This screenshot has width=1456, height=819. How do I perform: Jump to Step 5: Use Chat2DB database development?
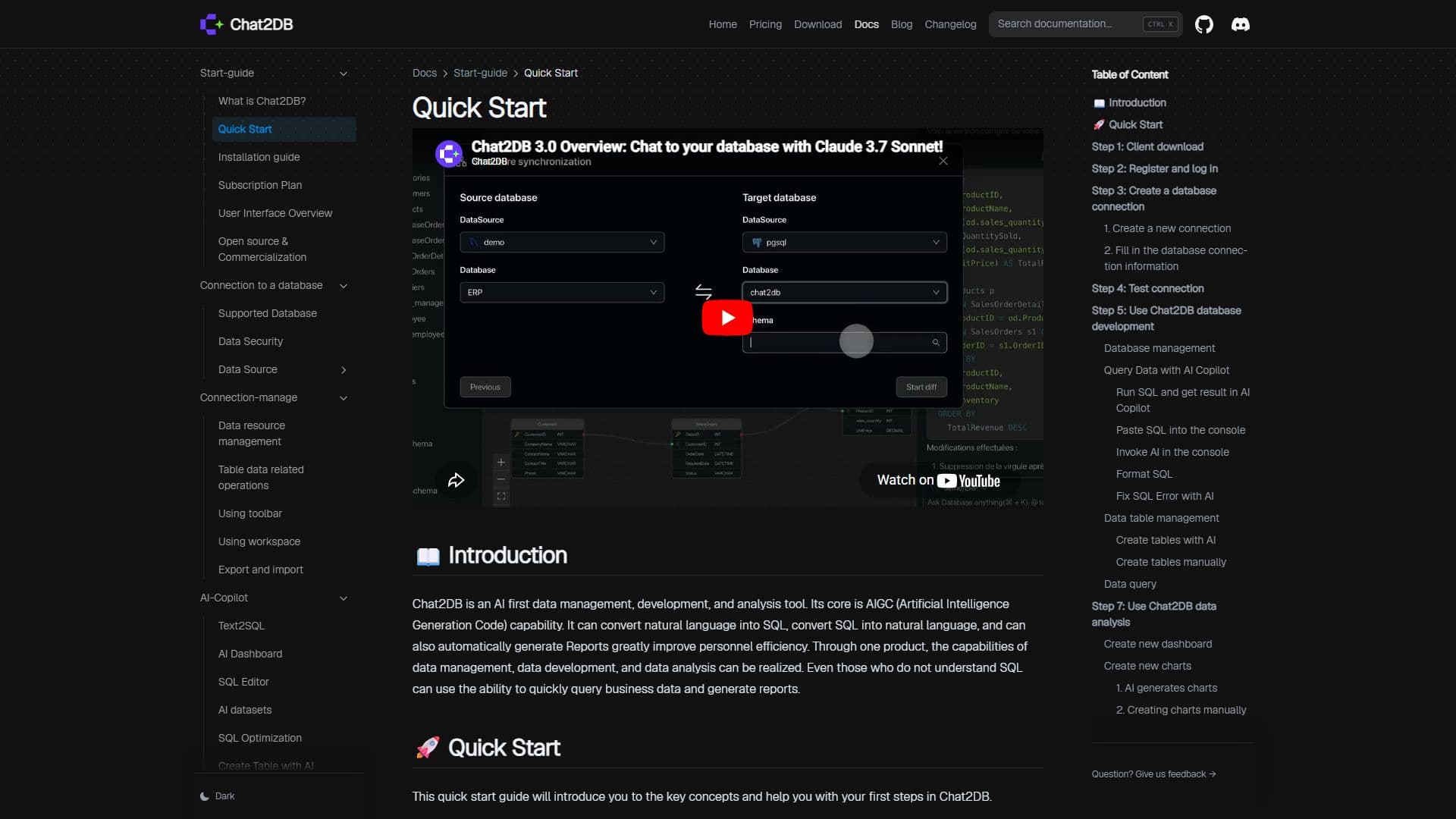[x=1166, y=318]
